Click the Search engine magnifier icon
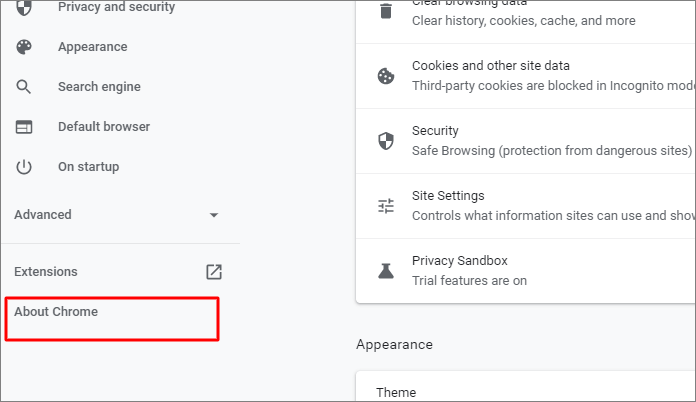The image size is (696, 402). point(24,87)
